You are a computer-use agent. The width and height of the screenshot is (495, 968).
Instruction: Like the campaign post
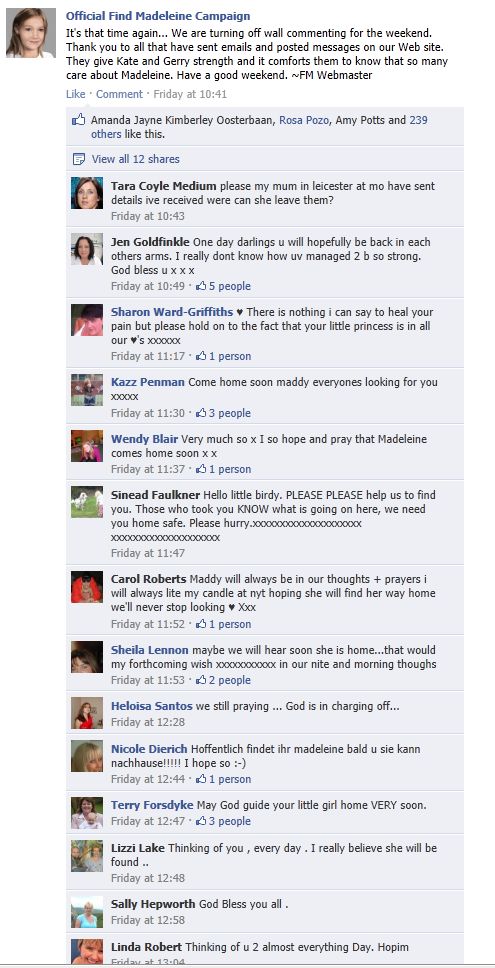(75, 94)
